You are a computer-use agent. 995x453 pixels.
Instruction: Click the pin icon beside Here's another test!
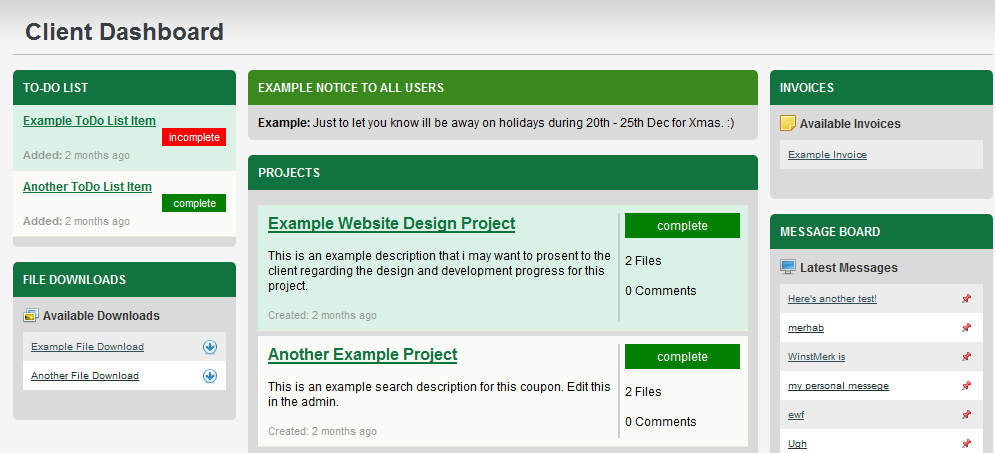pyautogui.click(x=966, y=299)
